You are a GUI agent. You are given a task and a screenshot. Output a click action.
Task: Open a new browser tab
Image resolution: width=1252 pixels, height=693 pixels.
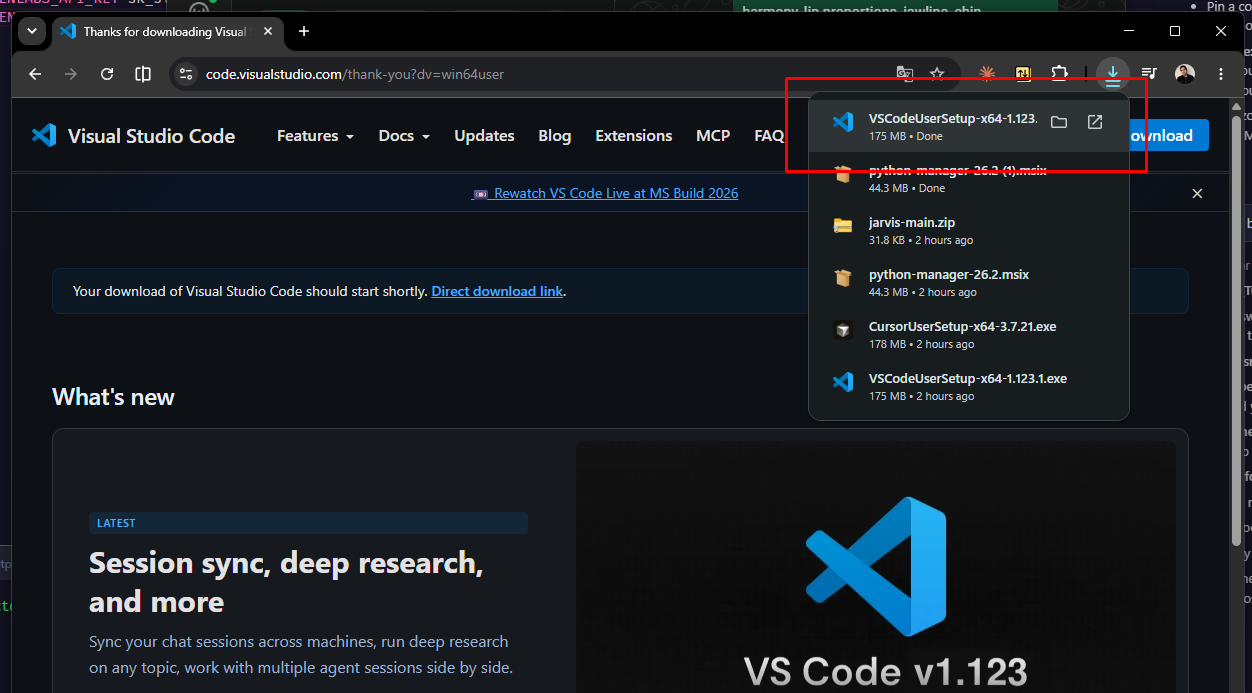click(304, 31)
